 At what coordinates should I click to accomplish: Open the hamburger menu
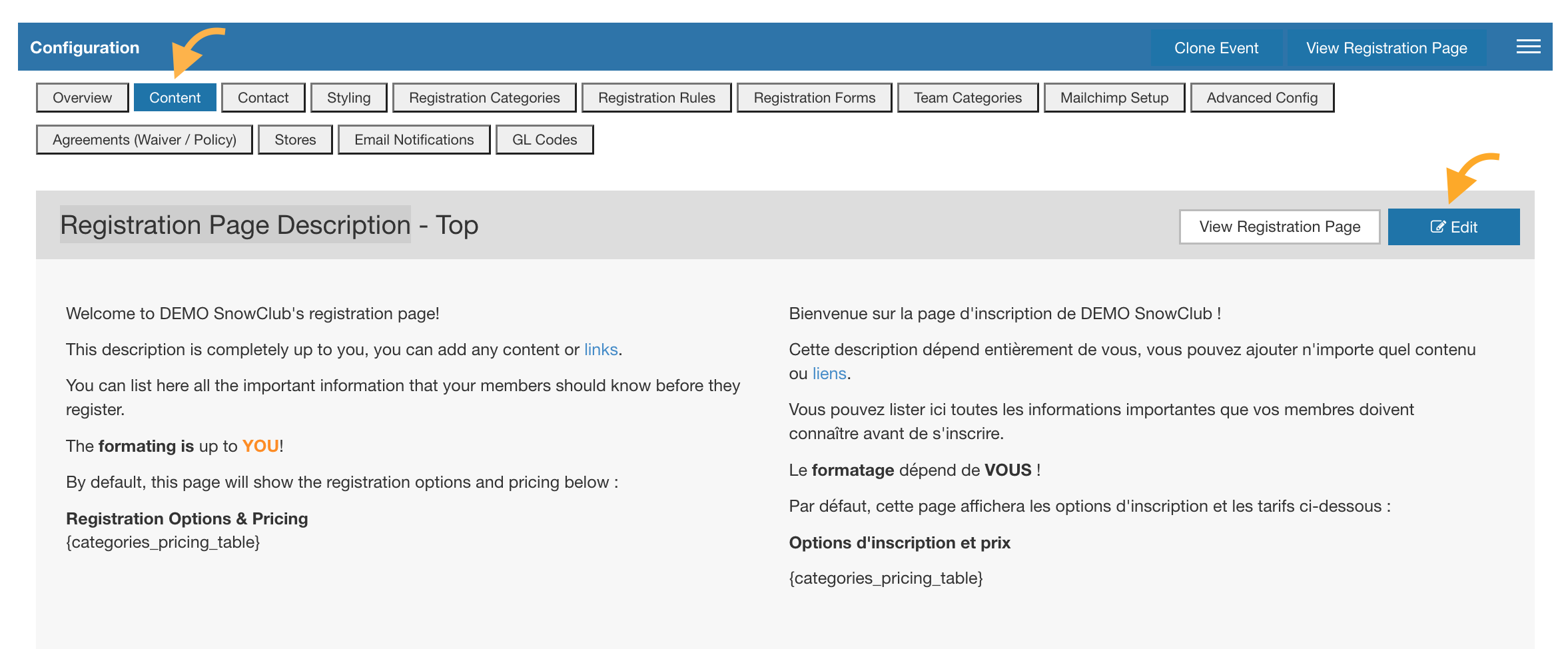coord(1528,47)
